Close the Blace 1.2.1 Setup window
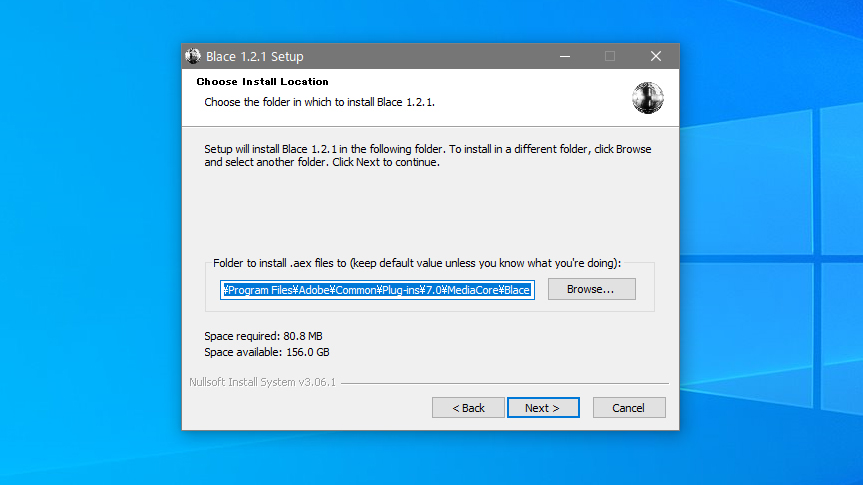The height and width of the screenshot is (485, 863). [x=656, y=56]
